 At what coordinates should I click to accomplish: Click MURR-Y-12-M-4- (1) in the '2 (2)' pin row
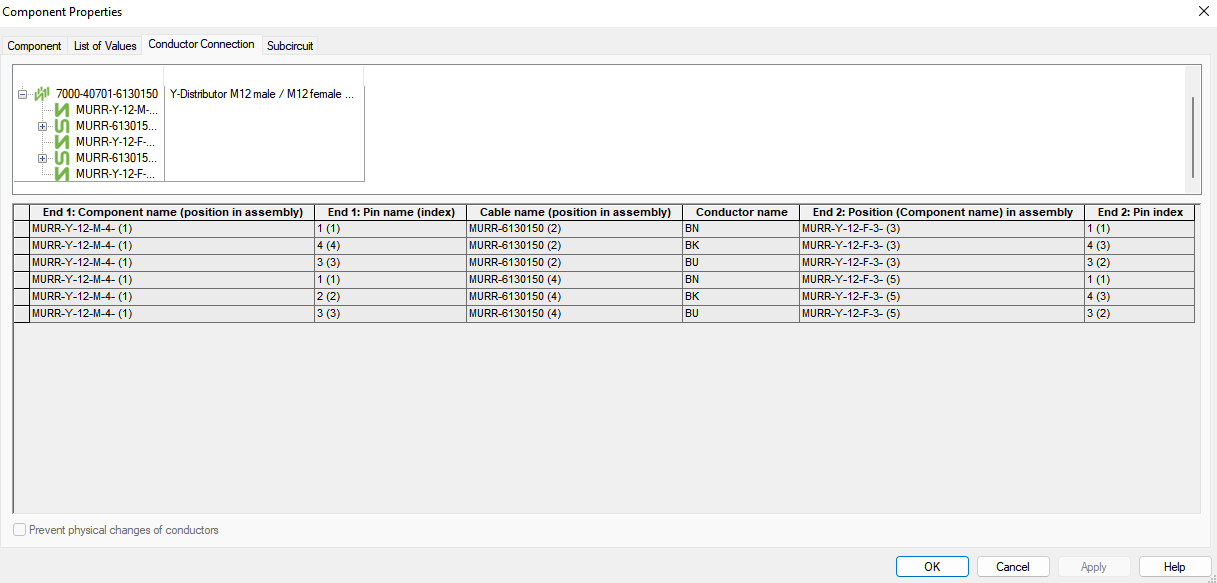pos(172,297)
